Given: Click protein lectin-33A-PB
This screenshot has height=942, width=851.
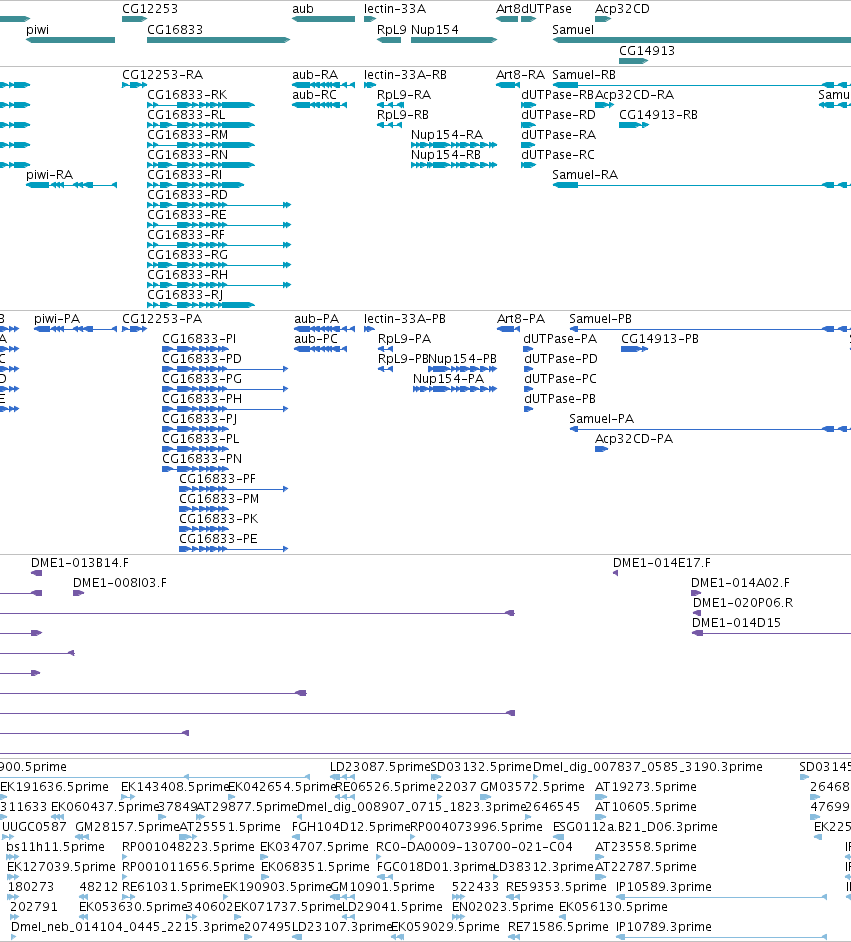Looking at the screenshot, I should click(x=405, y=319).
